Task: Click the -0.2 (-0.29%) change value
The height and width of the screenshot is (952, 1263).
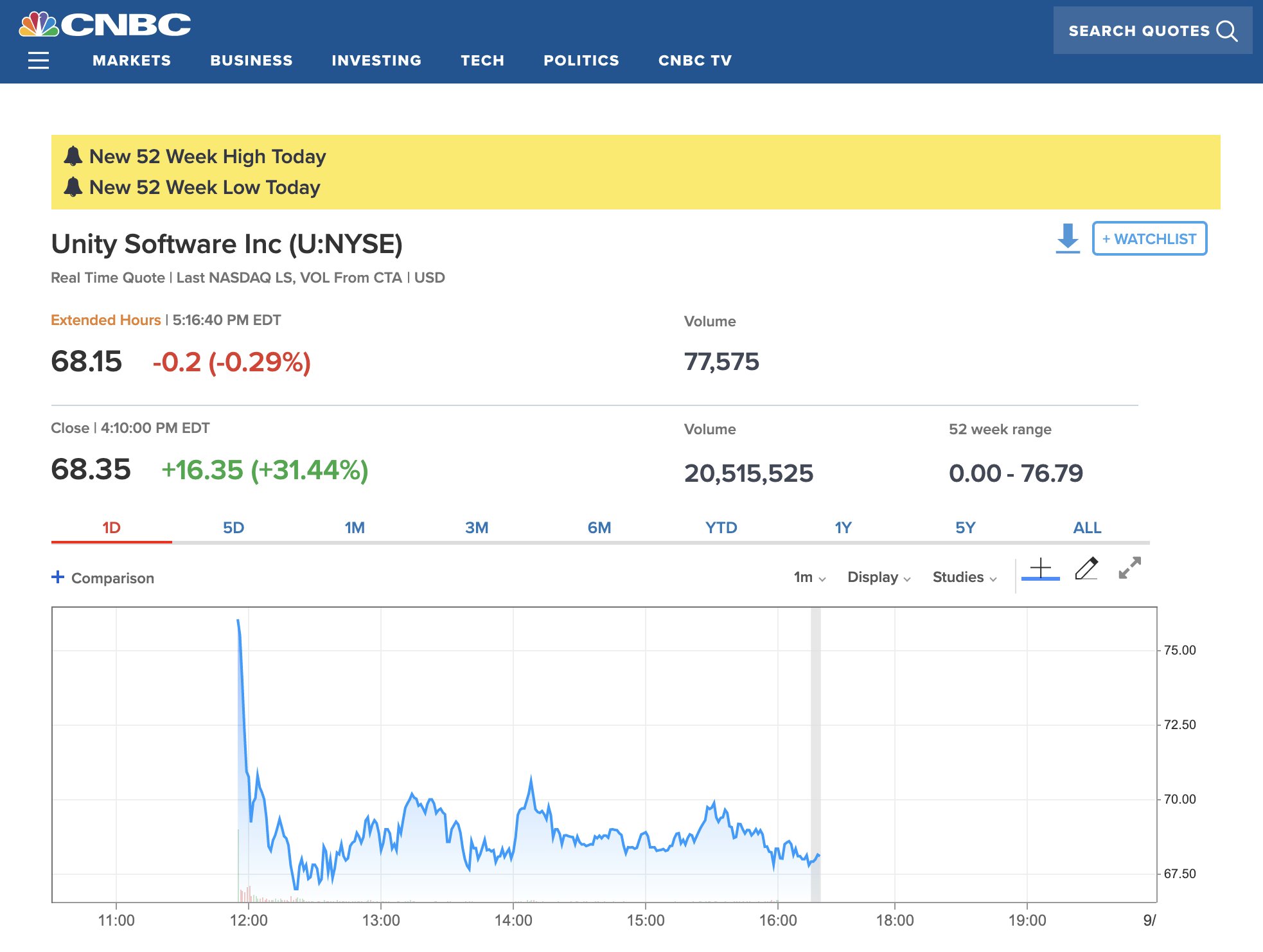Action: click(x=231, y=362)
